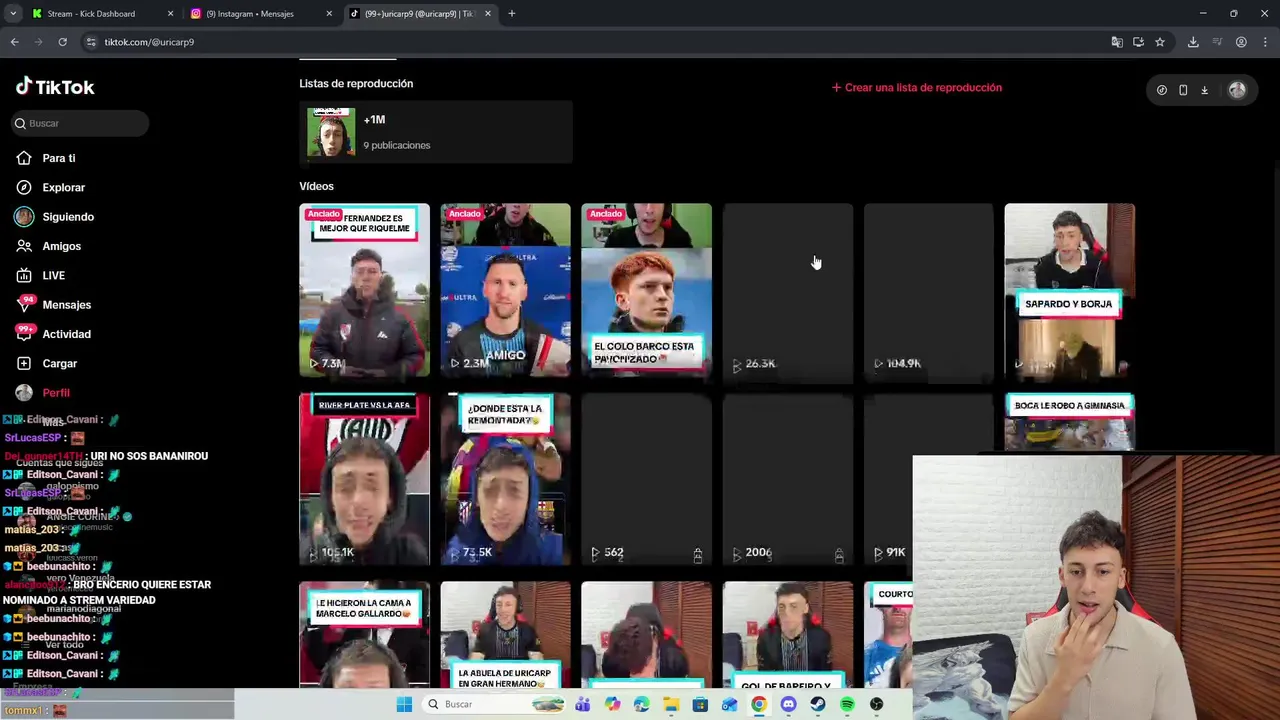Open Chrome downloads icon
Screen dimensions: 1280x720
(x=1193, y=42)
